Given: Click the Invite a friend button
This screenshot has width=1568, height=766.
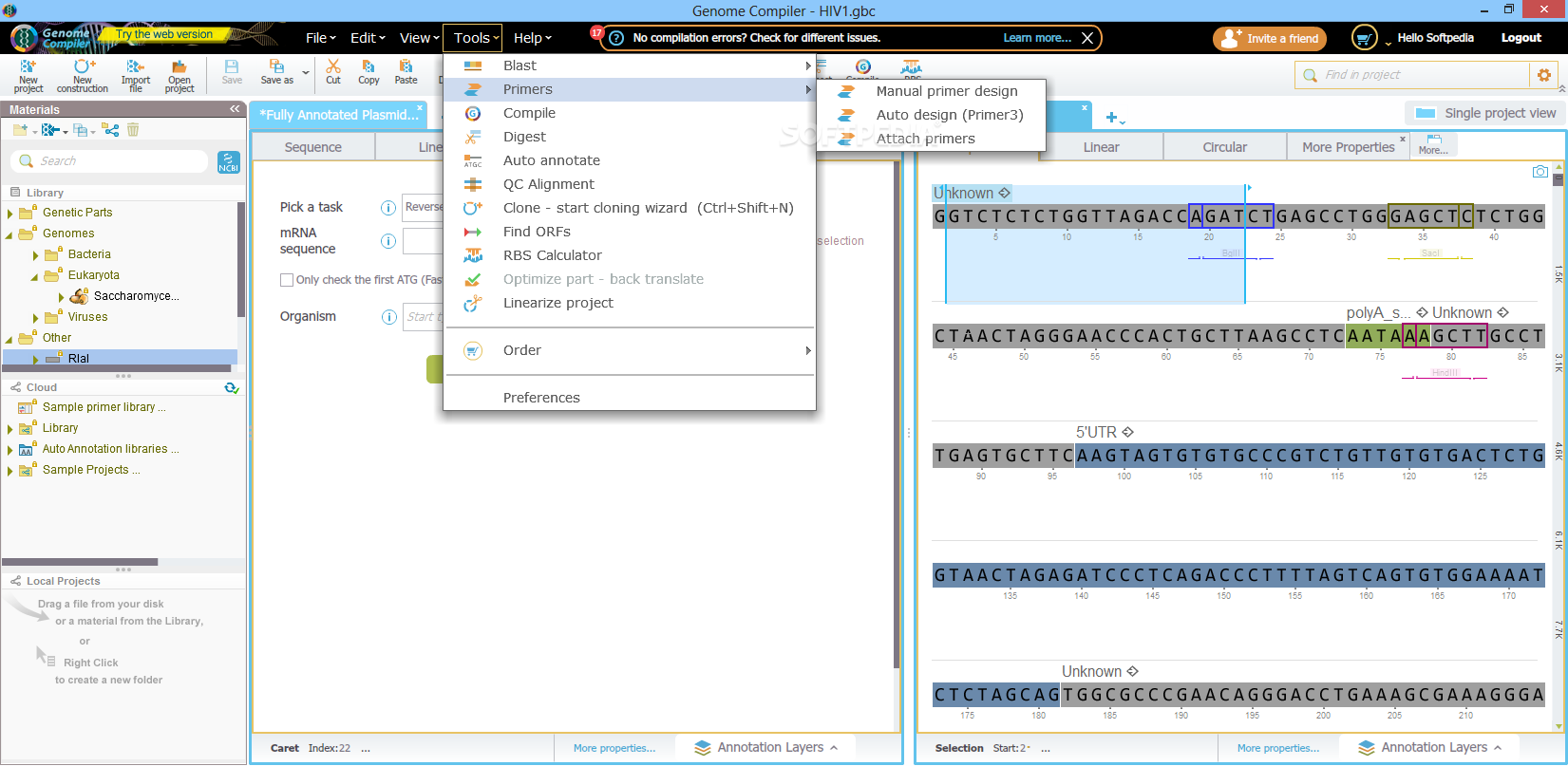Looking at the screenshot, I should click(1270, 39).
